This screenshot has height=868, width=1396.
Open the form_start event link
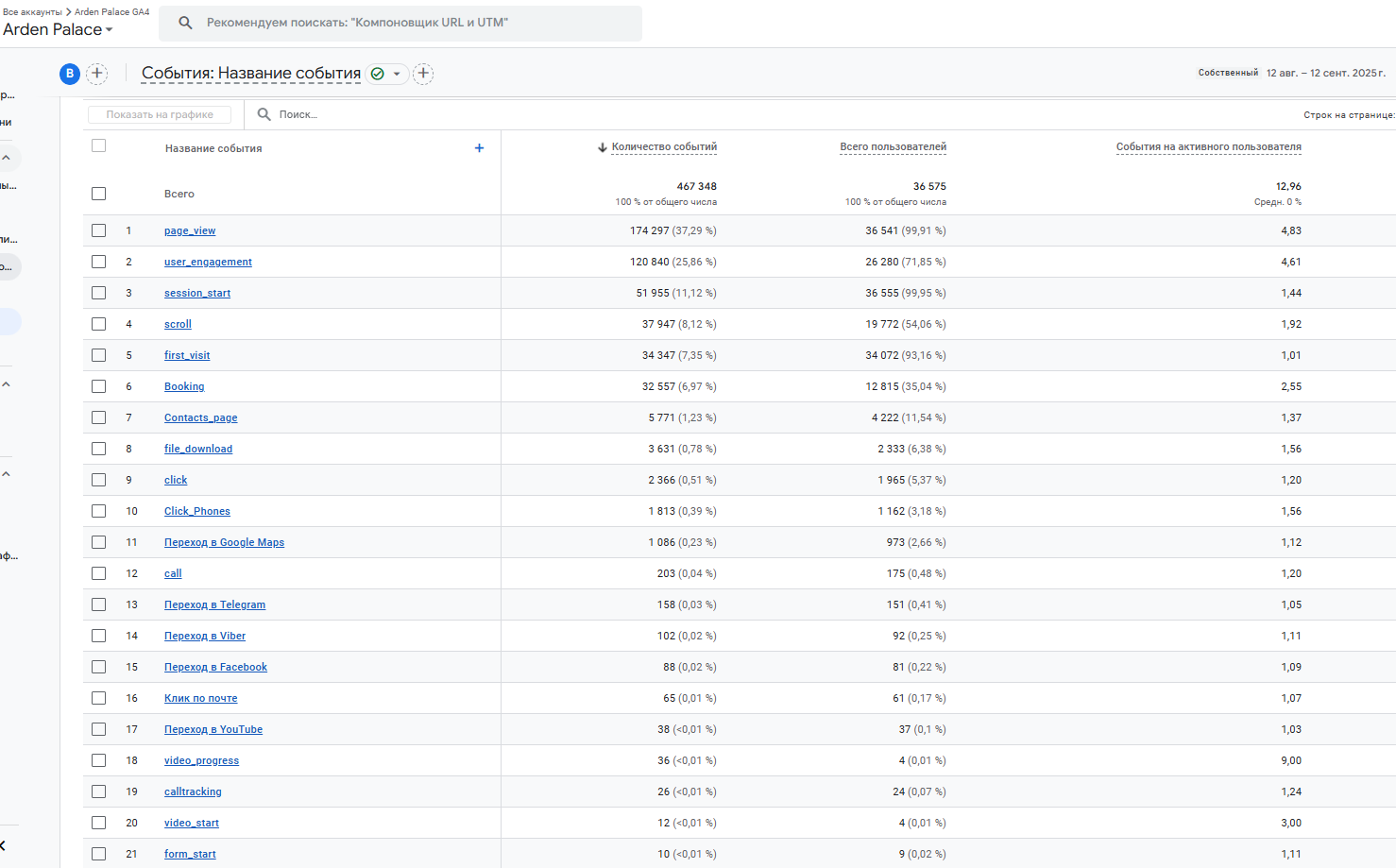pyautogui.click(x=190, y=854)
